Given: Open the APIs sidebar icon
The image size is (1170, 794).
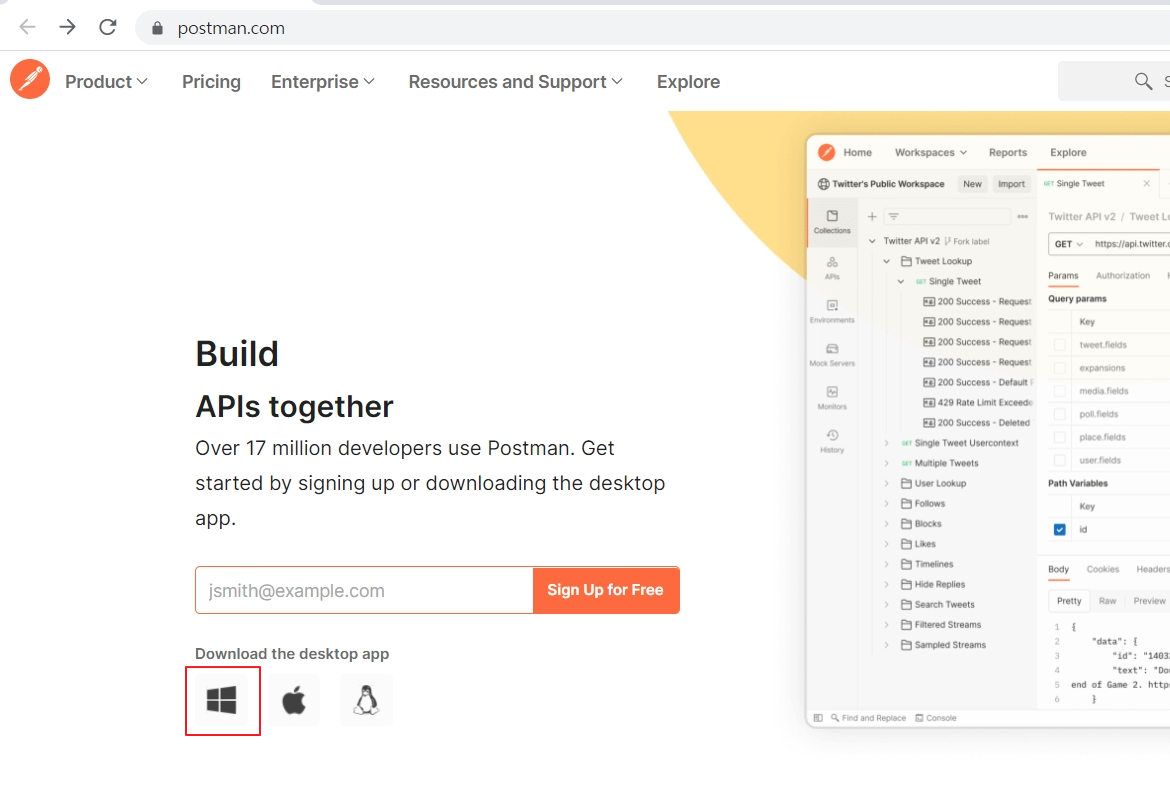Looking at the screenshot, I should [x=832, y=268].
